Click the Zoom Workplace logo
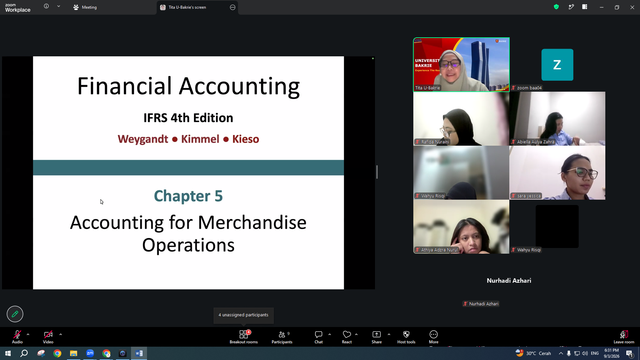Screen dimensions: 640x360 click(18, 7)
